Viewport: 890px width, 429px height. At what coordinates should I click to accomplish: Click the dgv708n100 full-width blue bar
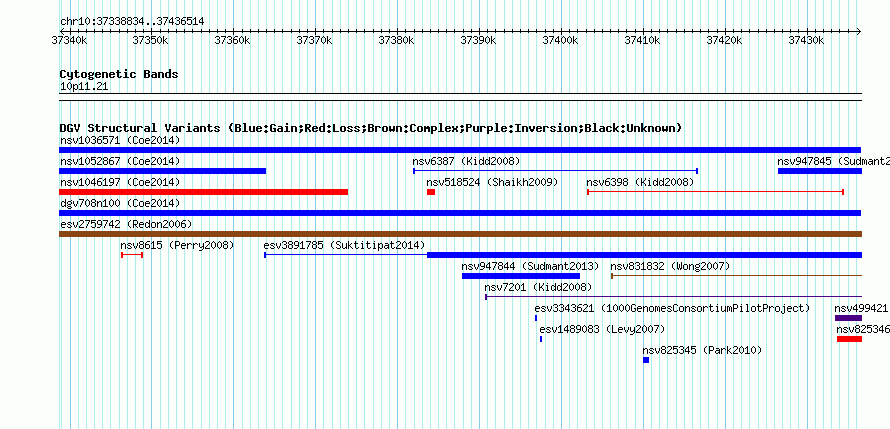pyautogui.click(x=460, y=213)
